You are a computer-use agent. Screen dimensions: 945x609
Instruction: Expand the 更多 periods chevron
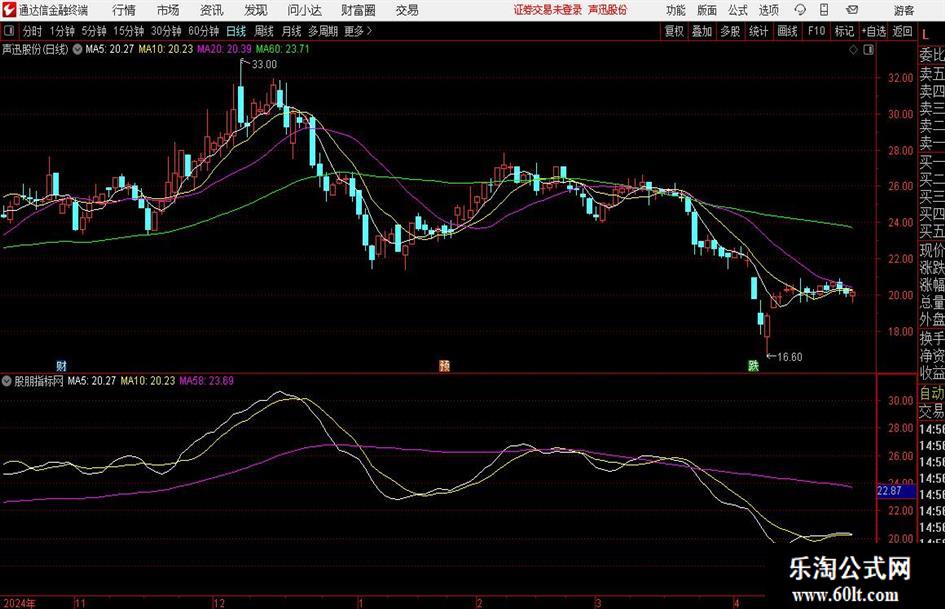tap(369, 31)
